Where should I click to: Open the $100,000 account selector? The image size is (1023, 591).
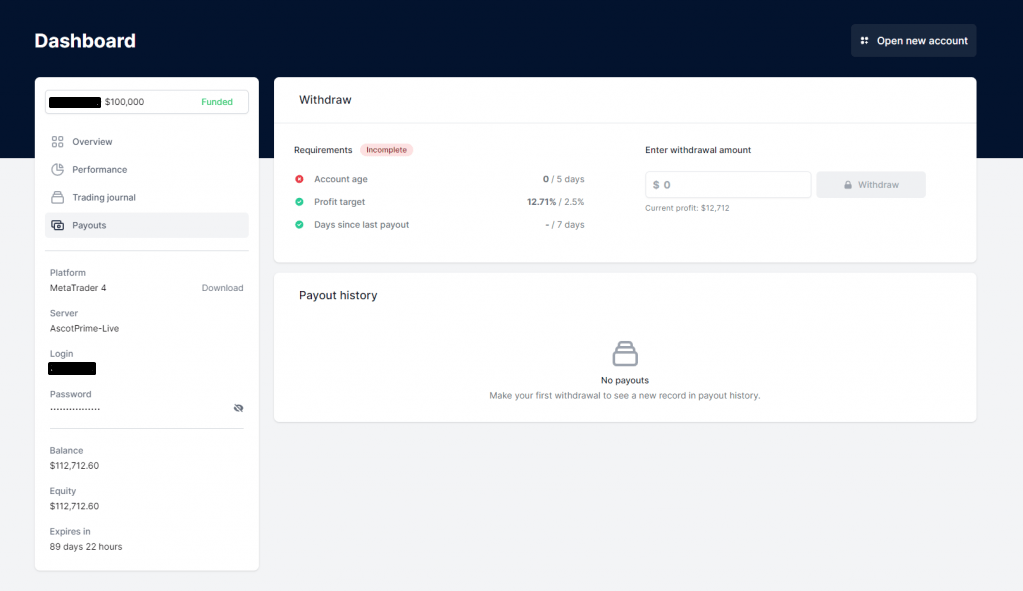point(146,101)
